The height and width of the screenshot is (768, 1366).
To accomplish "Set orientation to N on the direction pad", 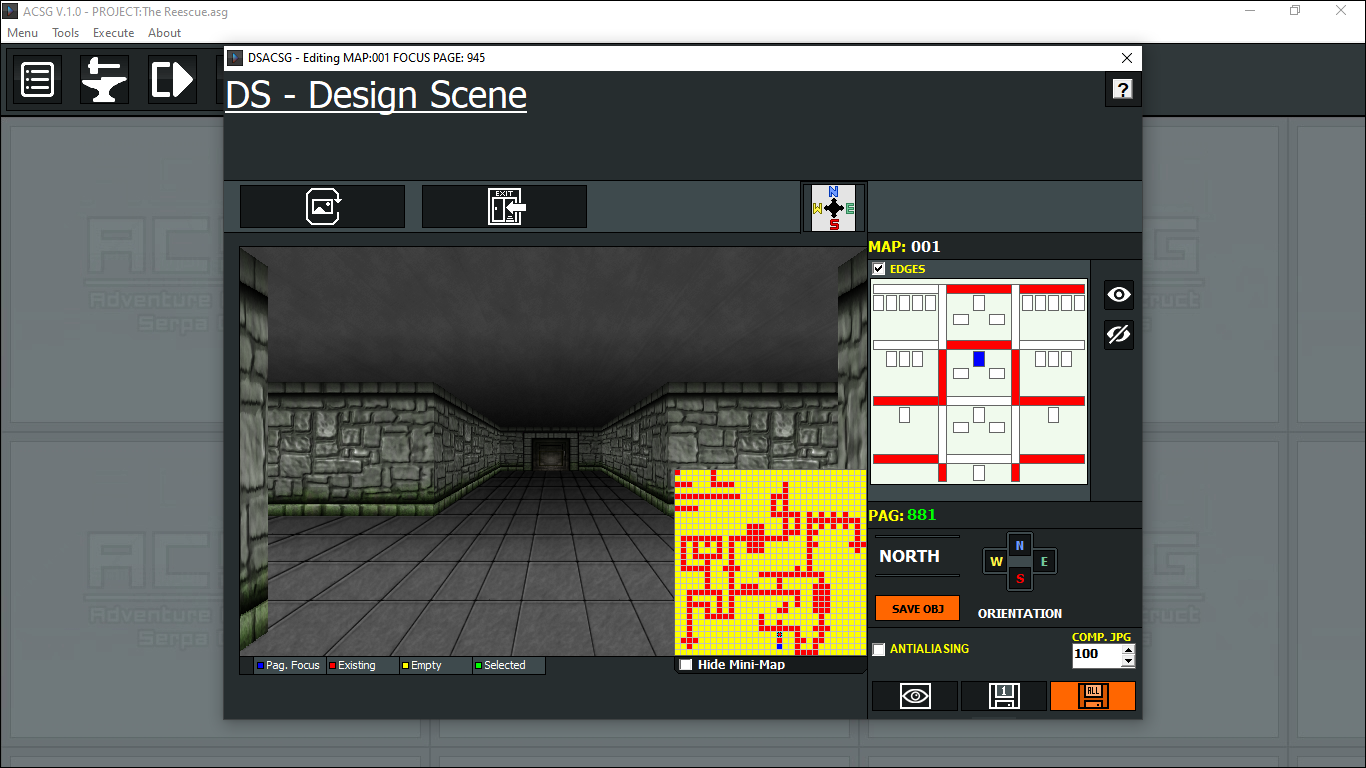I will coord(1020,545).
